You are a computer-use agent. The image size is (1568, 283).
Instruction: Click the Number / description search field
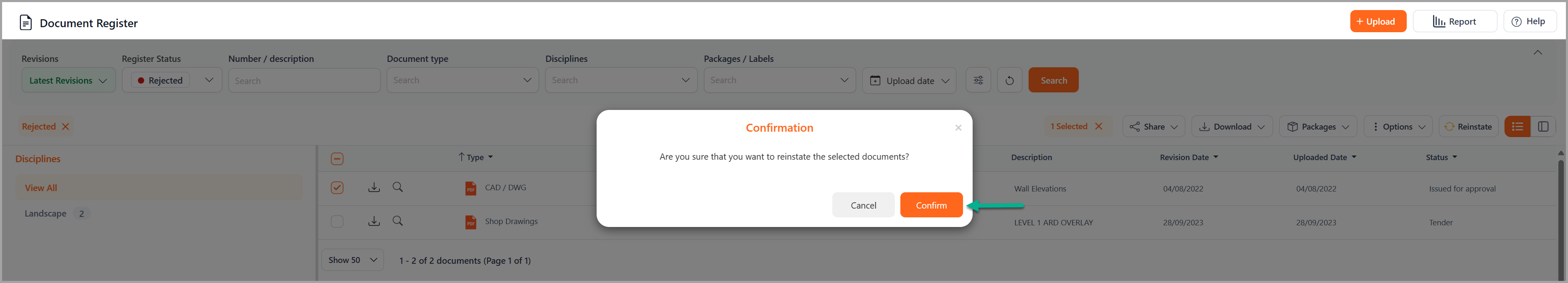[x=304, y=80]
